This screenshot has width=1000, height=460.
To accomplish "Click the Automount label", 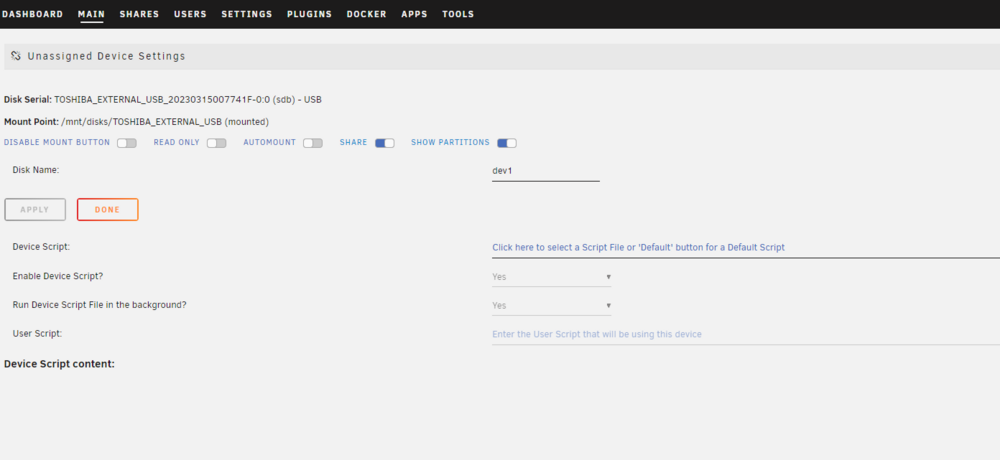I will click(270, 142).
